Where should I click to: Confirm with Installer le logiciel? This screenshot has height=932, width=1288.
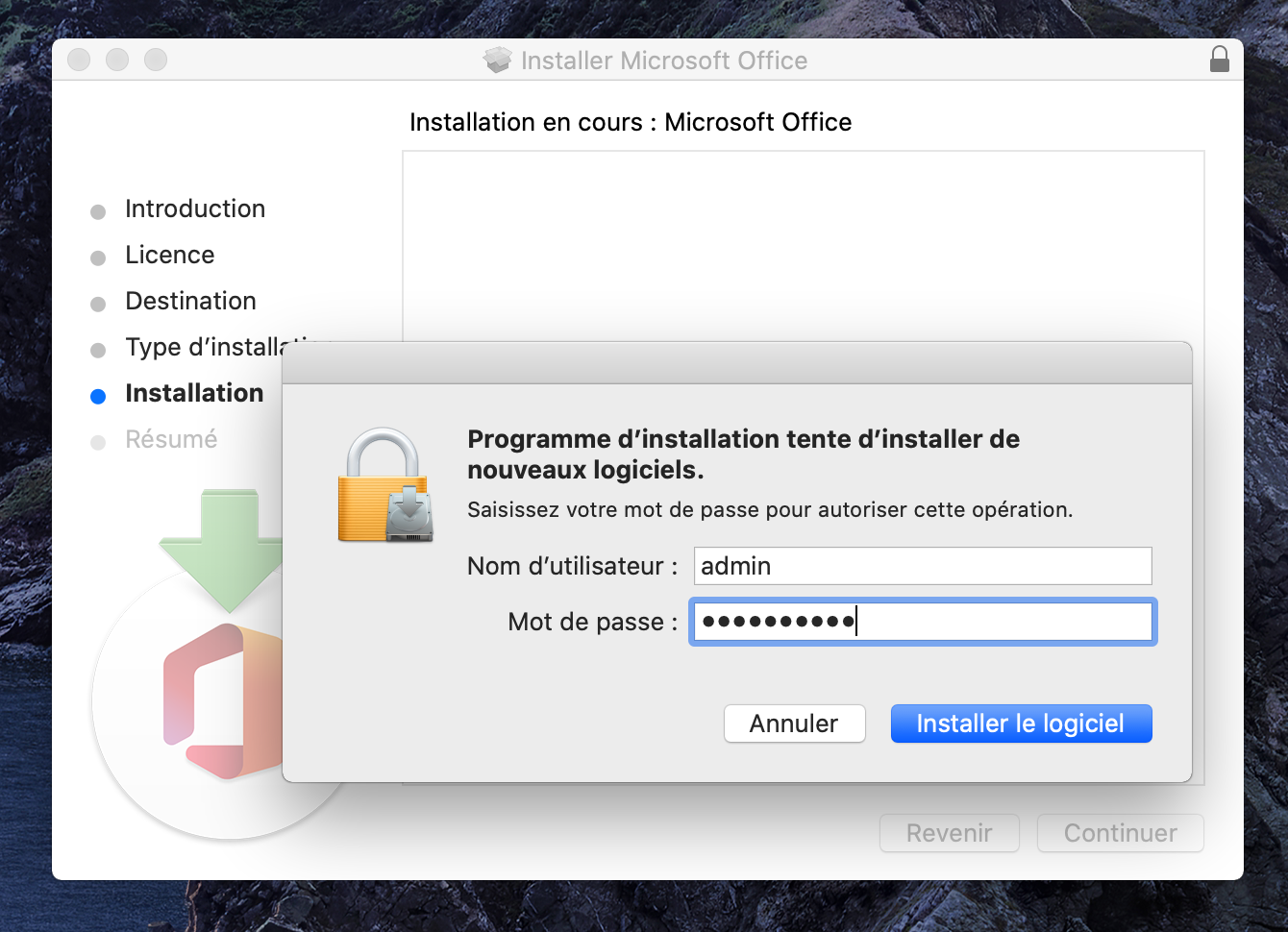click(1021, 724)
